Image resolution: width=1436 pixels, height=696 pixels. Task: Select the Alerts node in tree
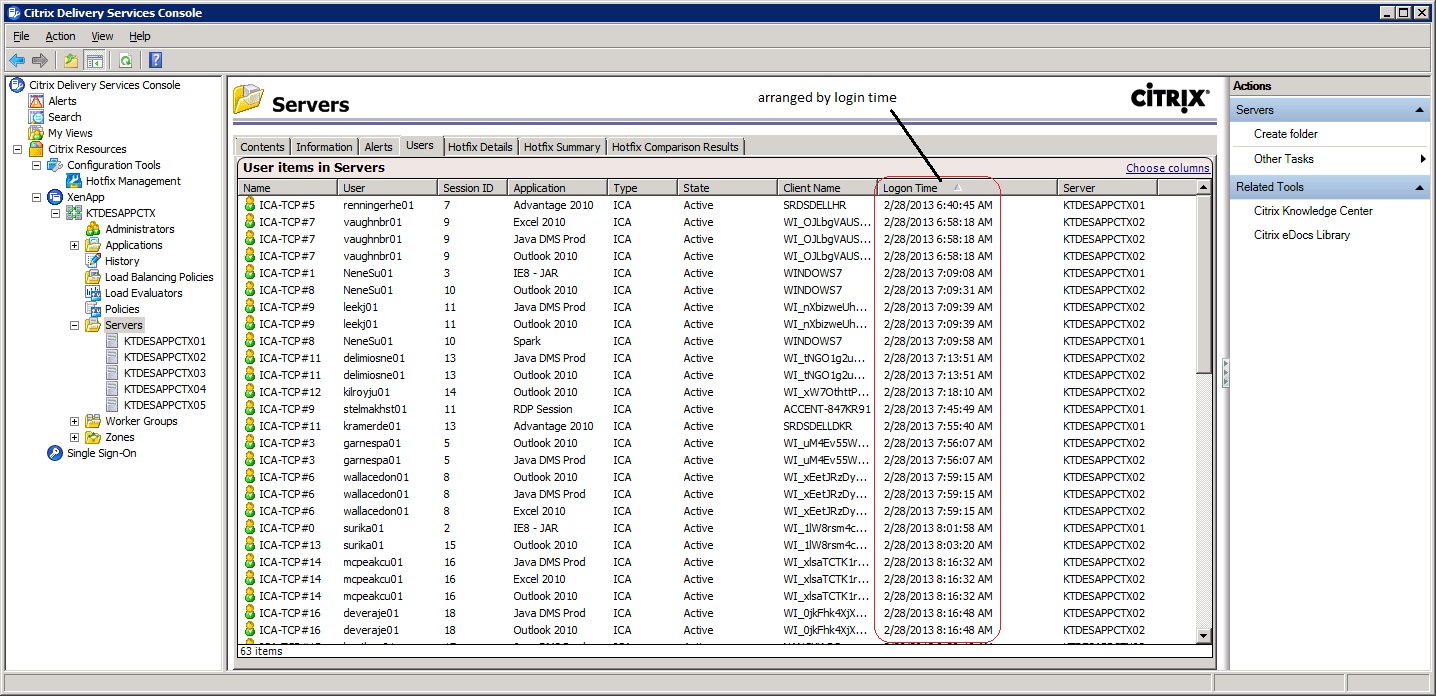(x=62, y=101)
